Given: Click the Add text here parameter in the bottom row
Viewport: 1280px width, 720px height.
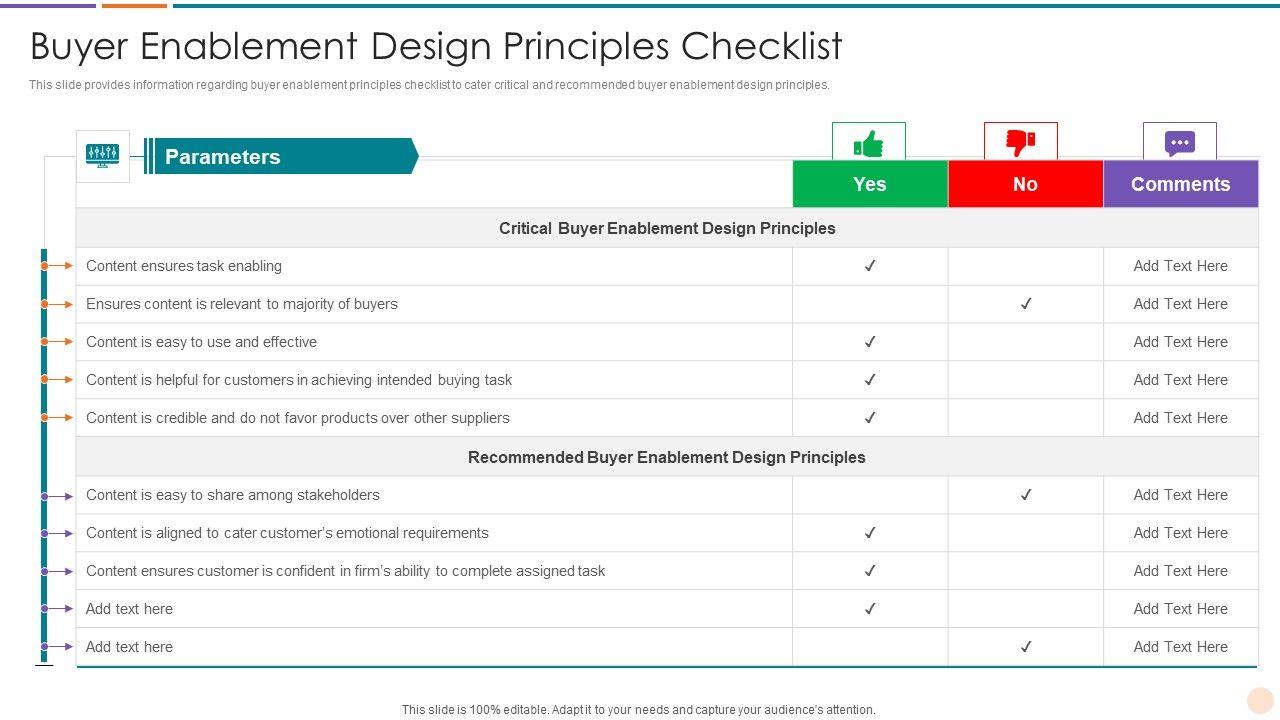Looking at the screenshot, I should pyautogui.click(x=129, y=647).
